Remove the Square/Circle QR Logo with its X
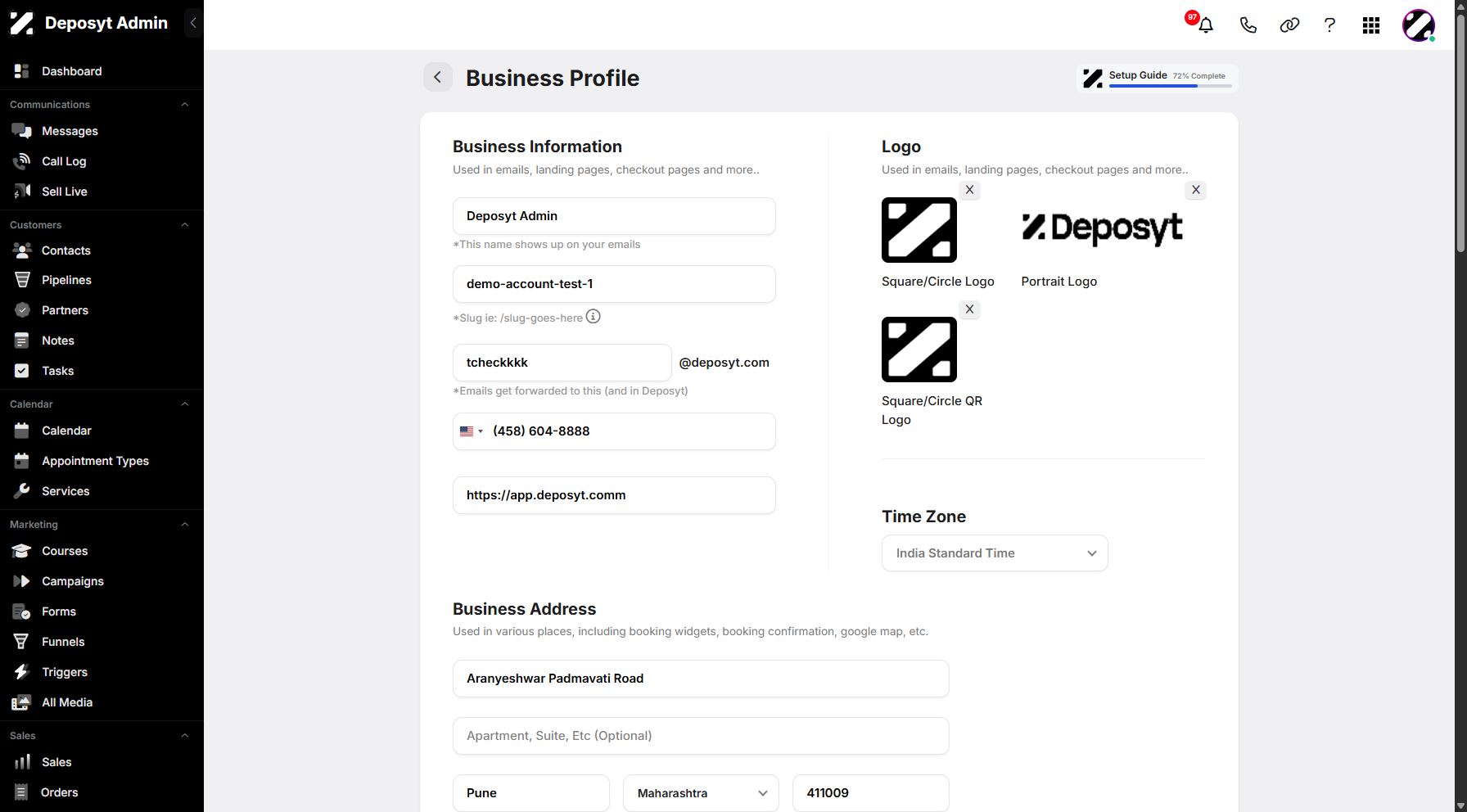The image size is (1467, 812). coord(969,309)
